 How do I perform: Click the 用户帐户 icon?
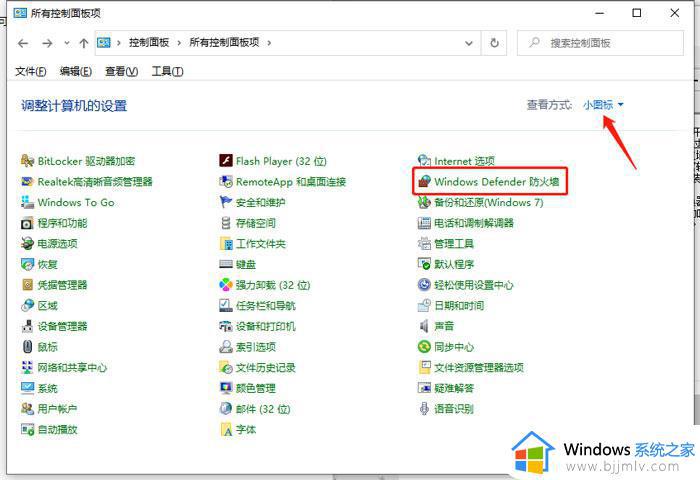tap(27, 409)
